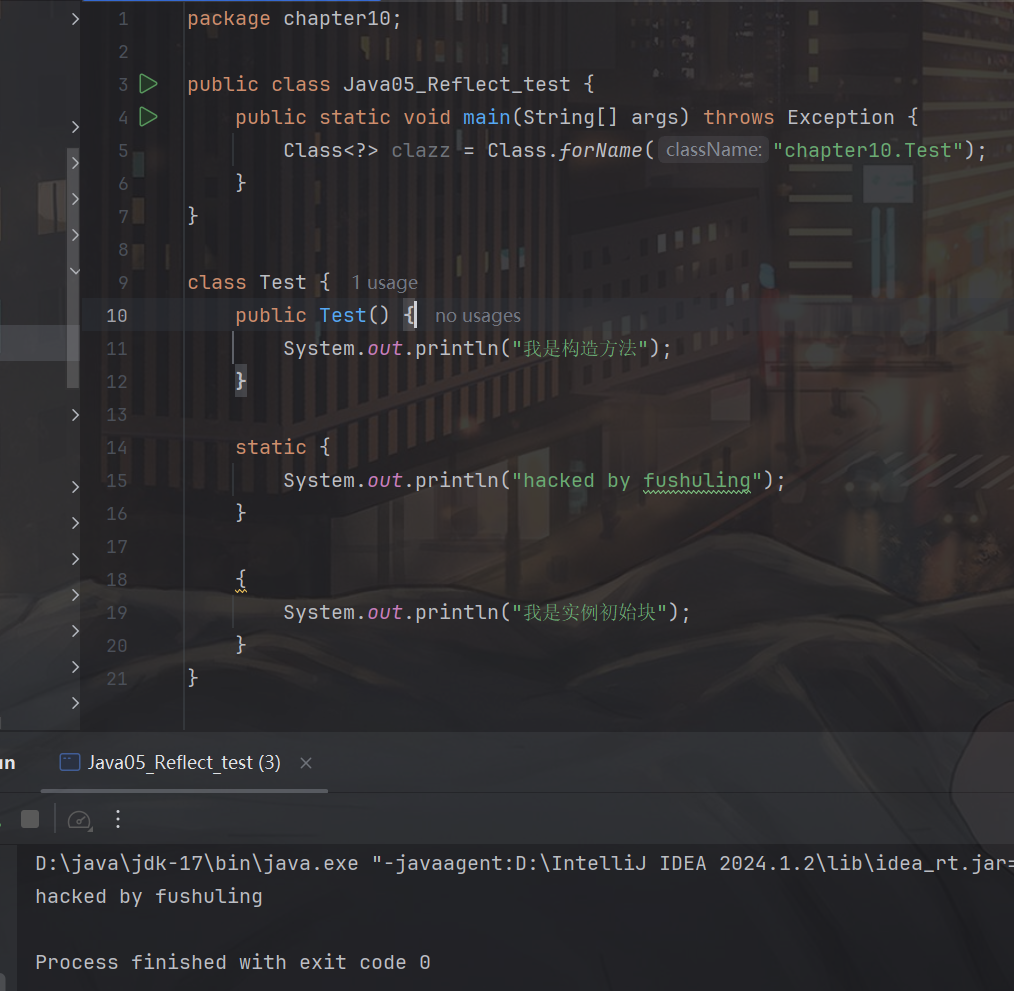The width and height of the screenshot is (1014, 991).
Task: Click the console icon on Java05_Reflect_test tab
Action: coord(69,763)
